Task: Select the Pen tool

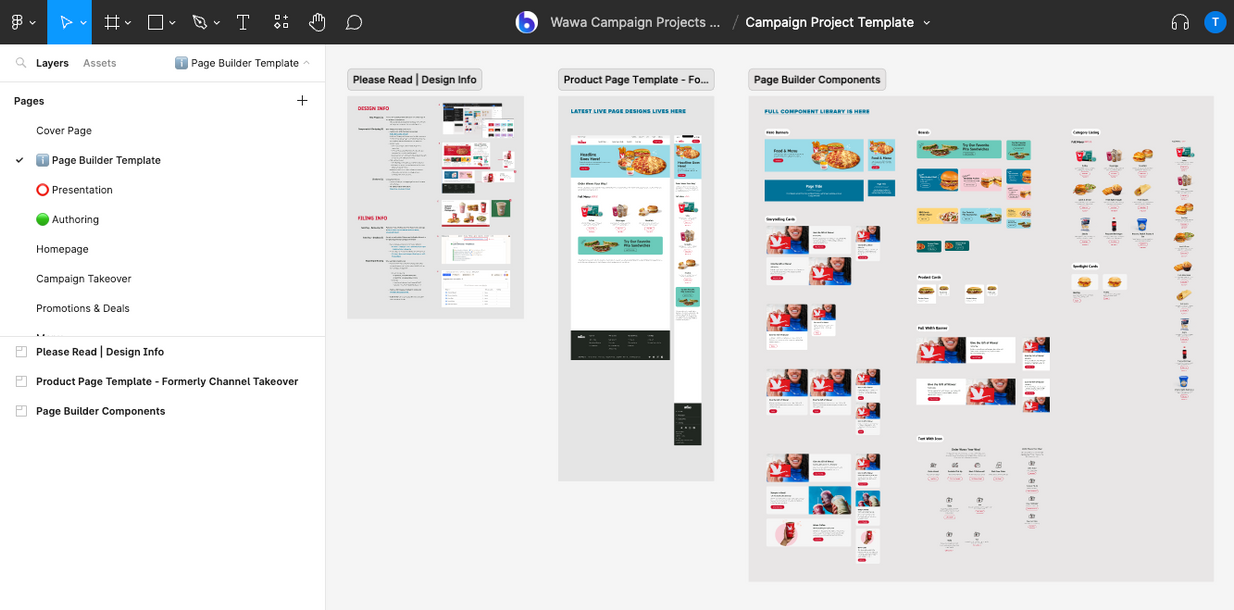Action: [199, 22]
